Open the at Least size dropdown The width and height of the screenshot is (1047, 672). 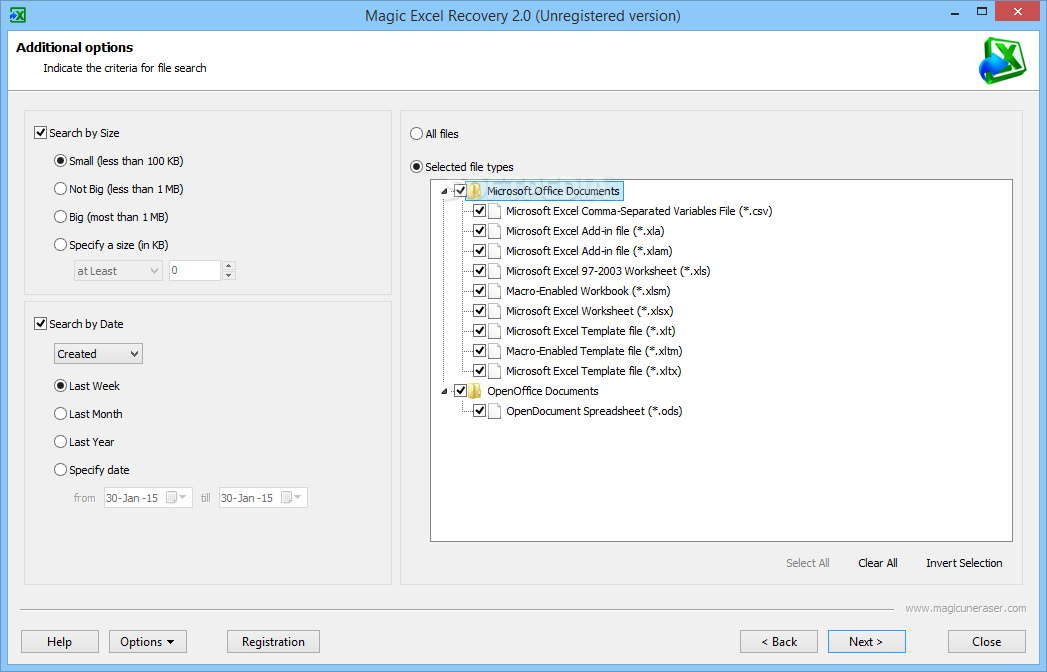click(x=118, y=271)
